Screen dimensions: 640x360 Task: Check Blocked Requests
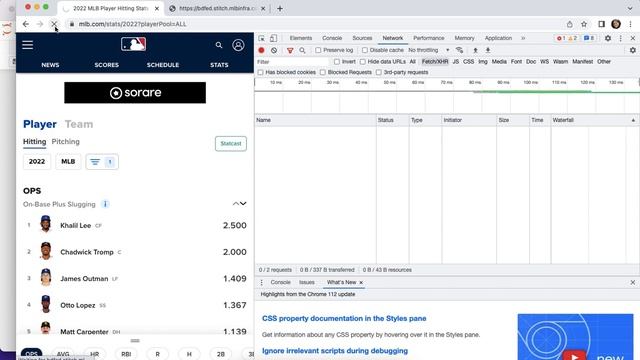[x=323, y=72]
